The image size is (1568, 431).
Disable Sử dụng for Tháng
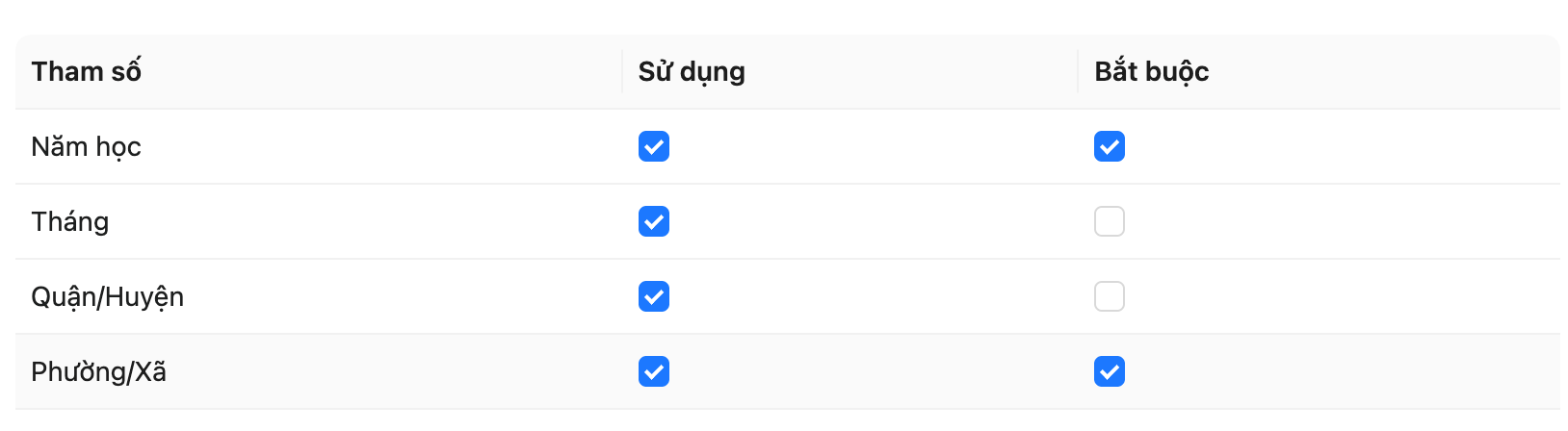[x=653, y=221]
